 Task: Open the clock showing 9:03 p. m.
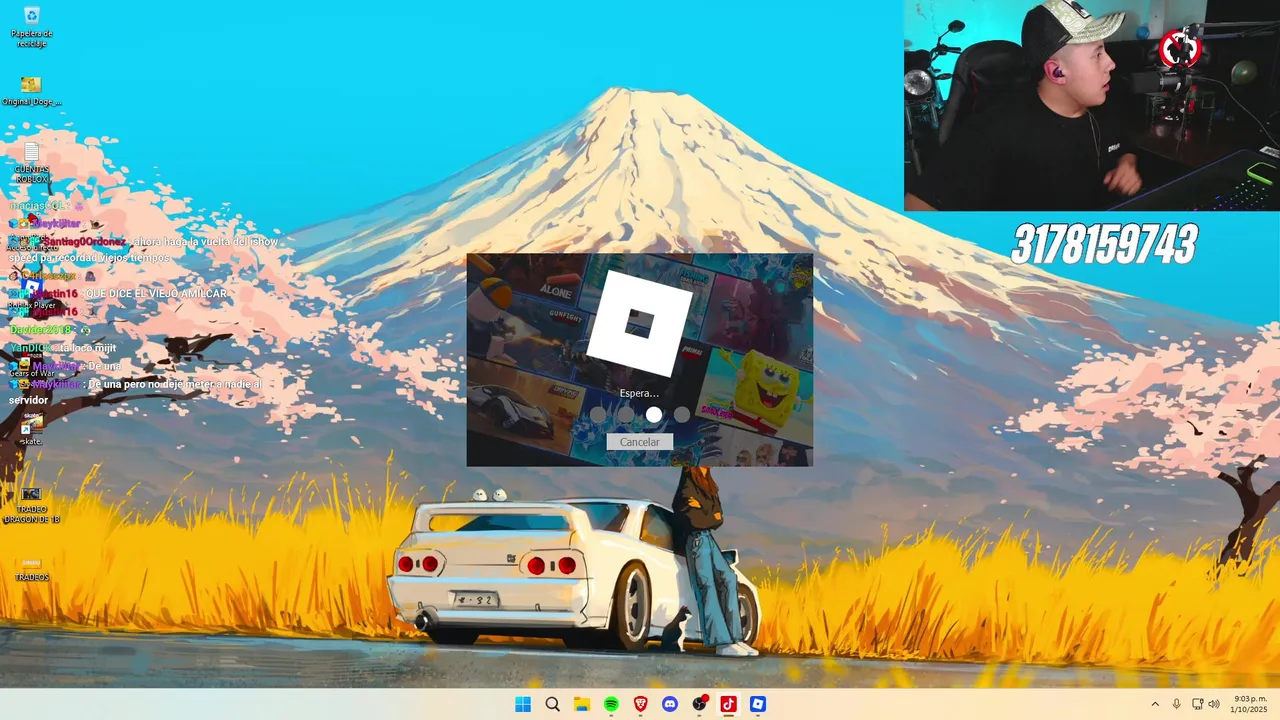1249,704
